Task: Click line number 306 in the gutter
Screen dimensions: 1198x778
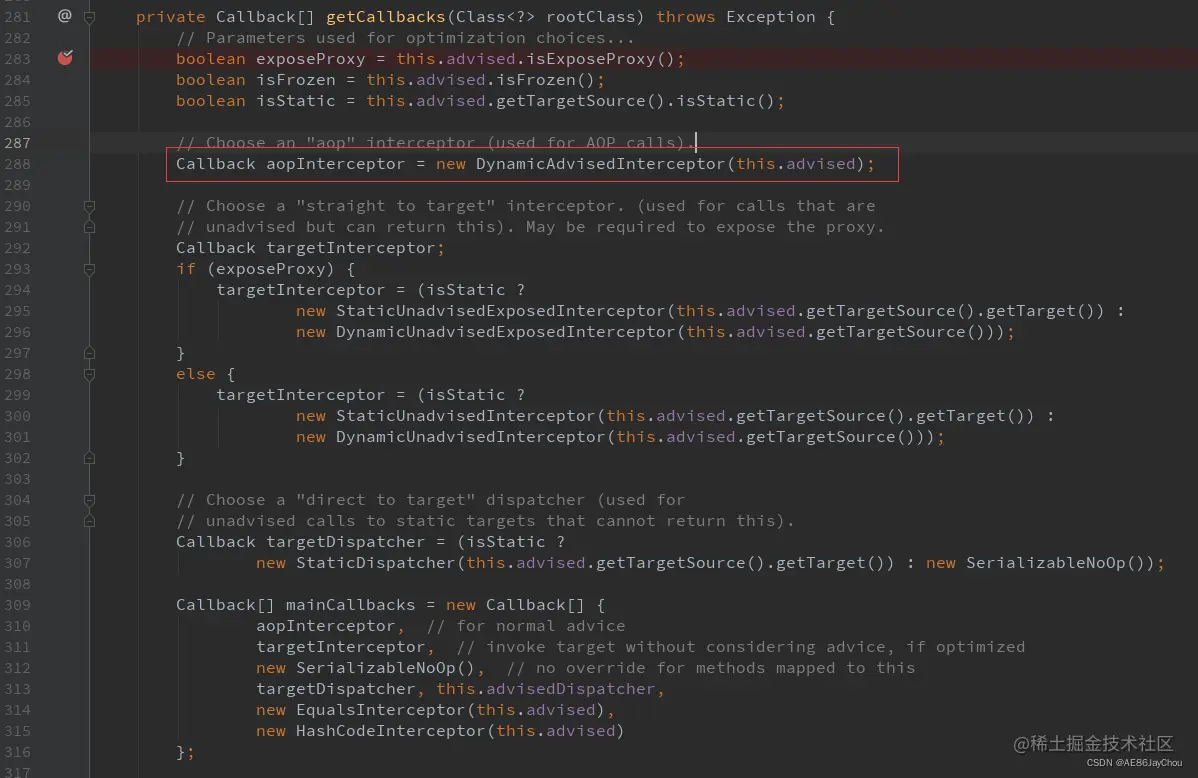Action: [17, 542]
